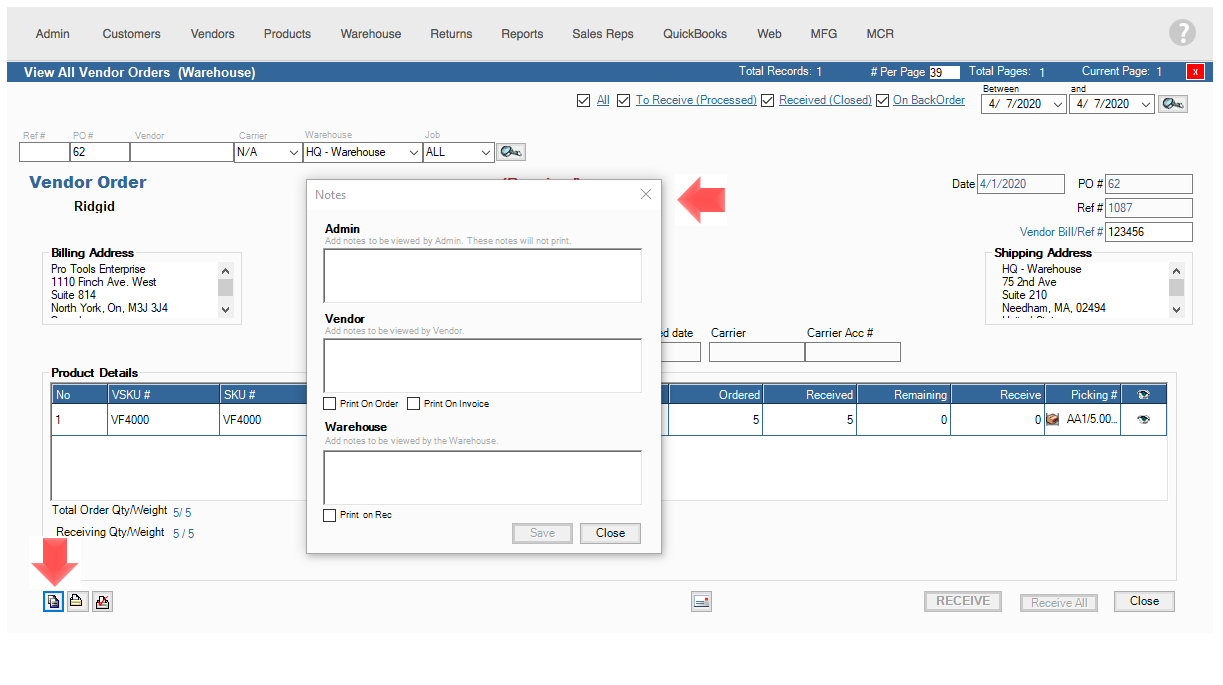Image resolution: width=1223 pixels, height=685 pixels.
Task: Uncheck the Received (Closed) filter checkbox
Action: coord(768,100)
